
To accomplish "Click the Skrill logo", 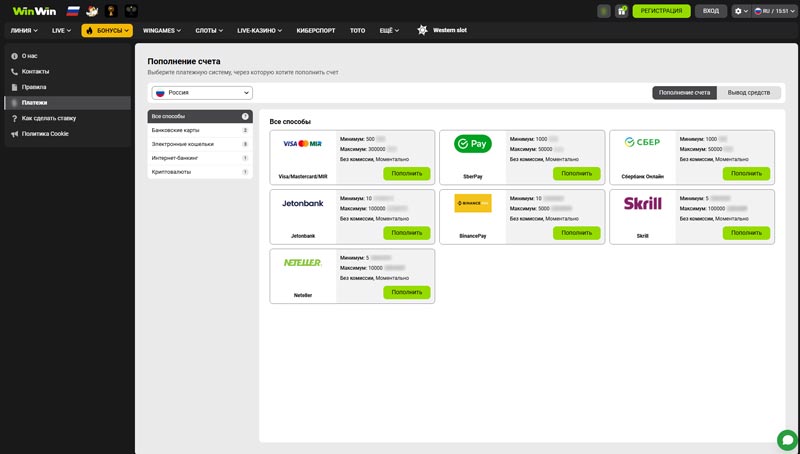I will click(x=642, y=204).
